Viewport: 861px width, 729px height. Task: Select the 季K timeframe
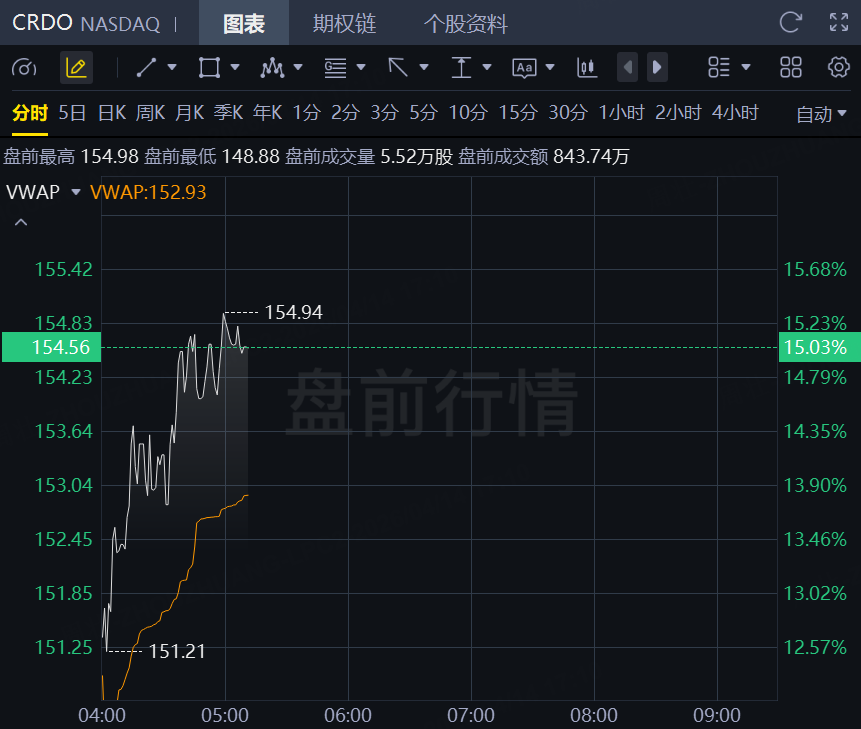(228, 113)
